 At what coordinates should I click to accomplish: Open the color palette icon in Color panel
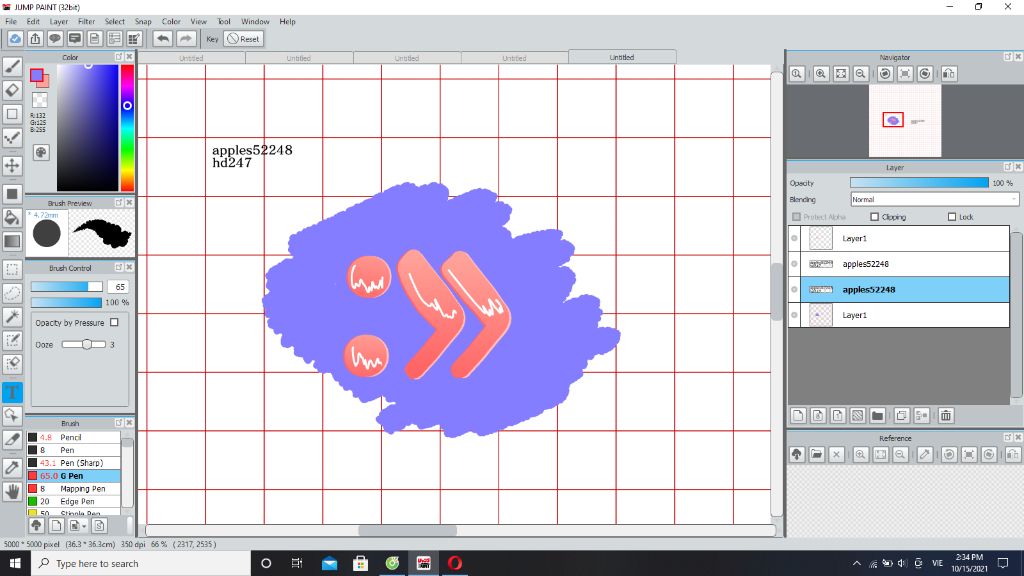click(x=41, y=152)
